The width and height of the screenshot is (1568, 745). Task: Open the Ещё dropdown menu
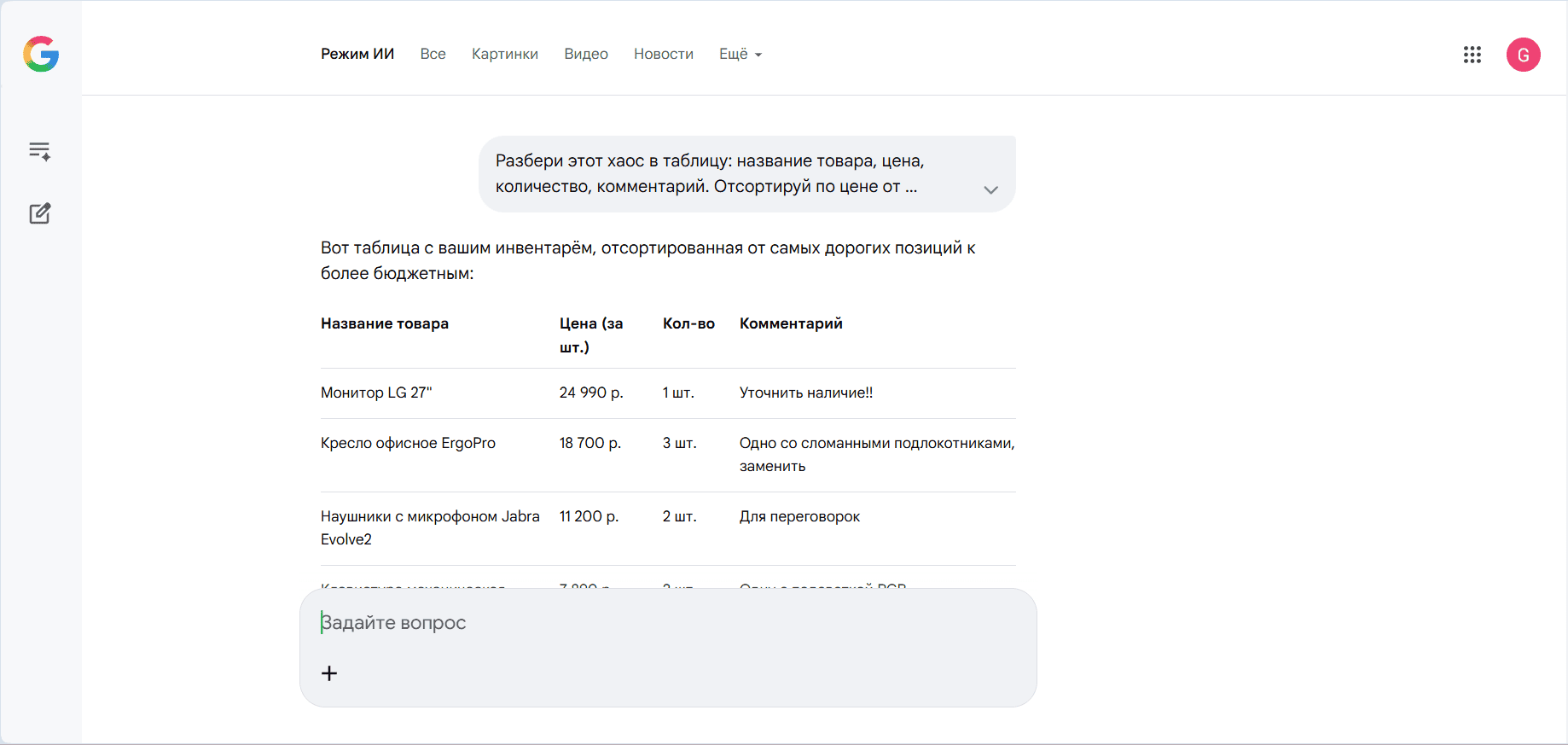[740, 54]
